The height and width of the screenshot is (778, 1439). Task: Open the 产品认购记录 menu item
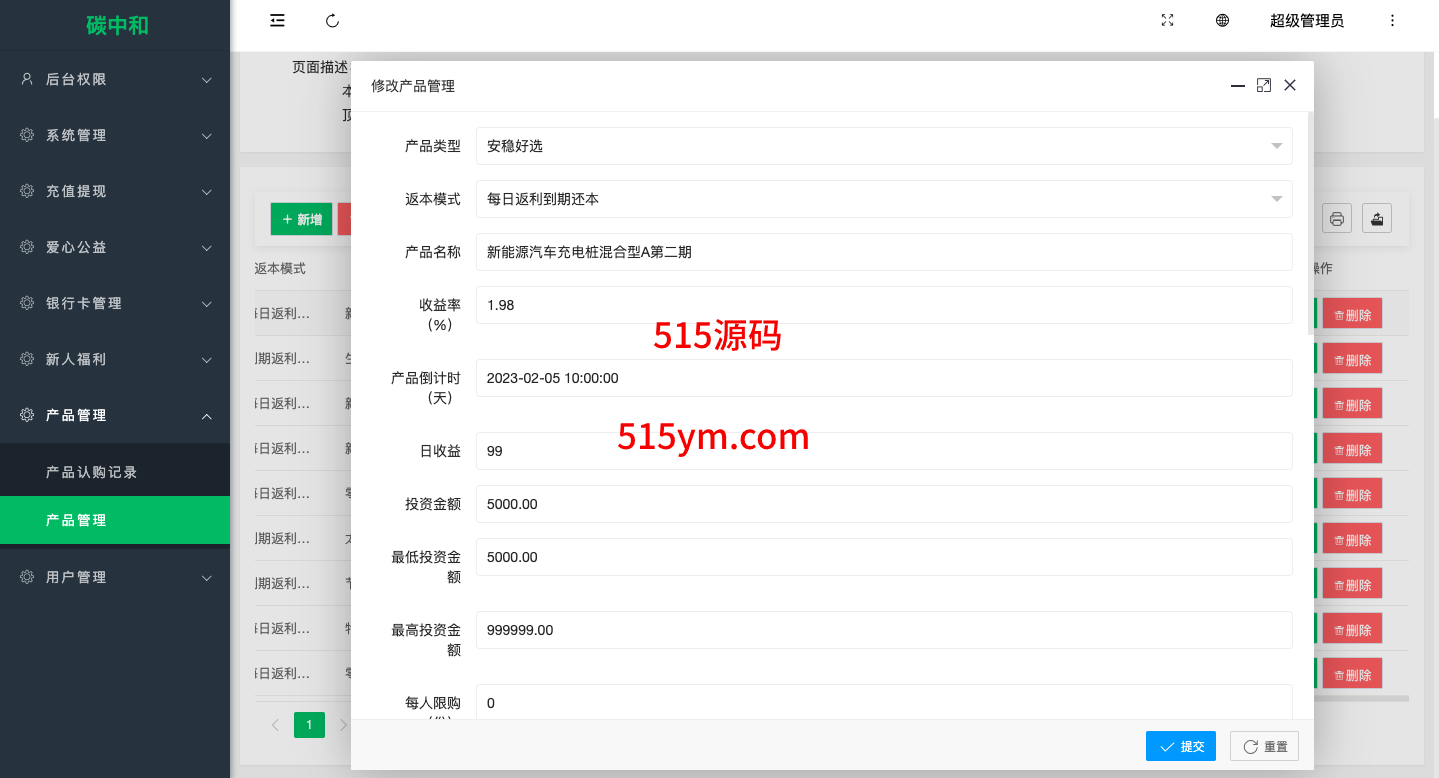[92, 472]
